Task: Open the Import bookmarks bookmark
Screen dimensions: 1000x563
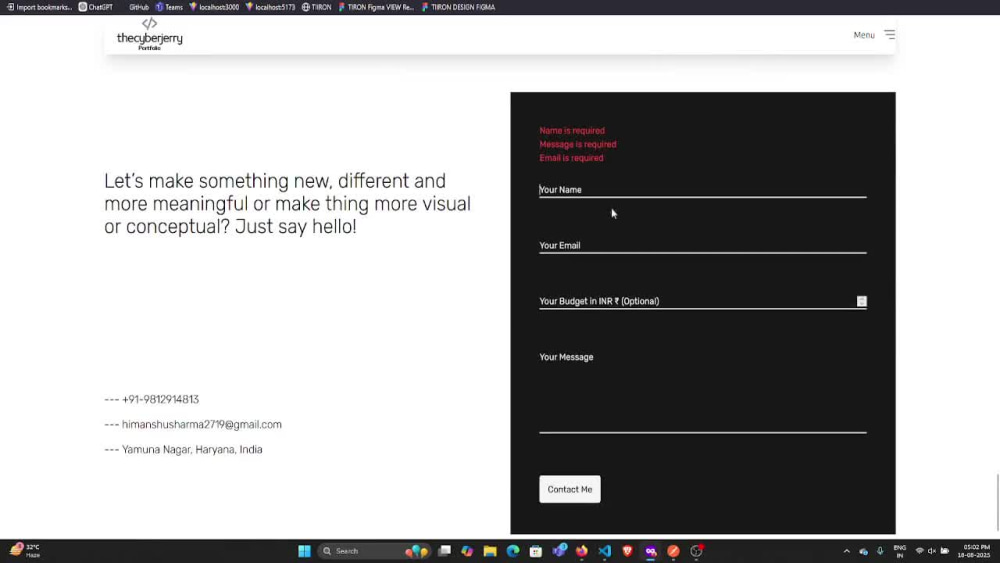Action: coord(40,7)
